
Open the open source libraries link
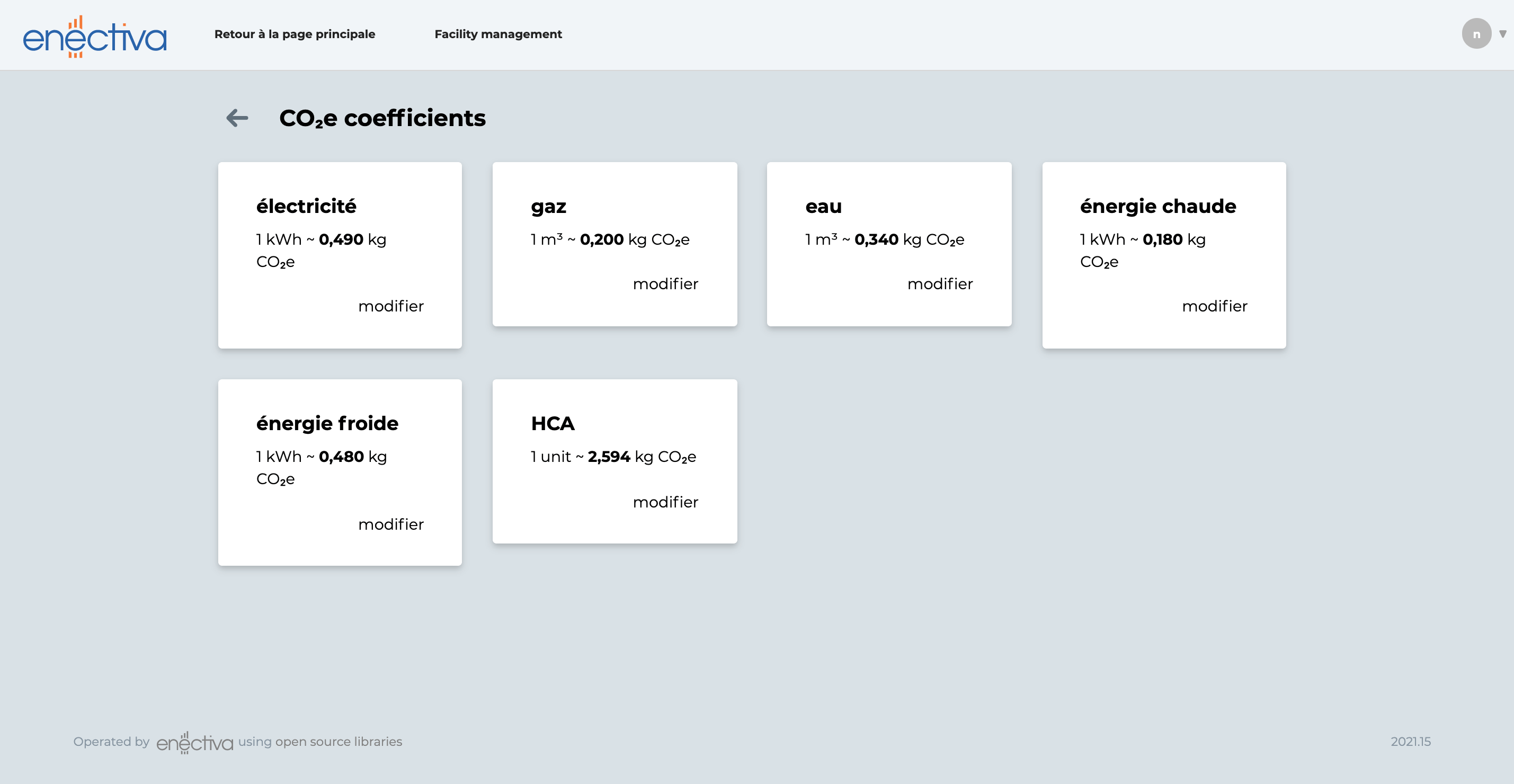pos(339,742)
